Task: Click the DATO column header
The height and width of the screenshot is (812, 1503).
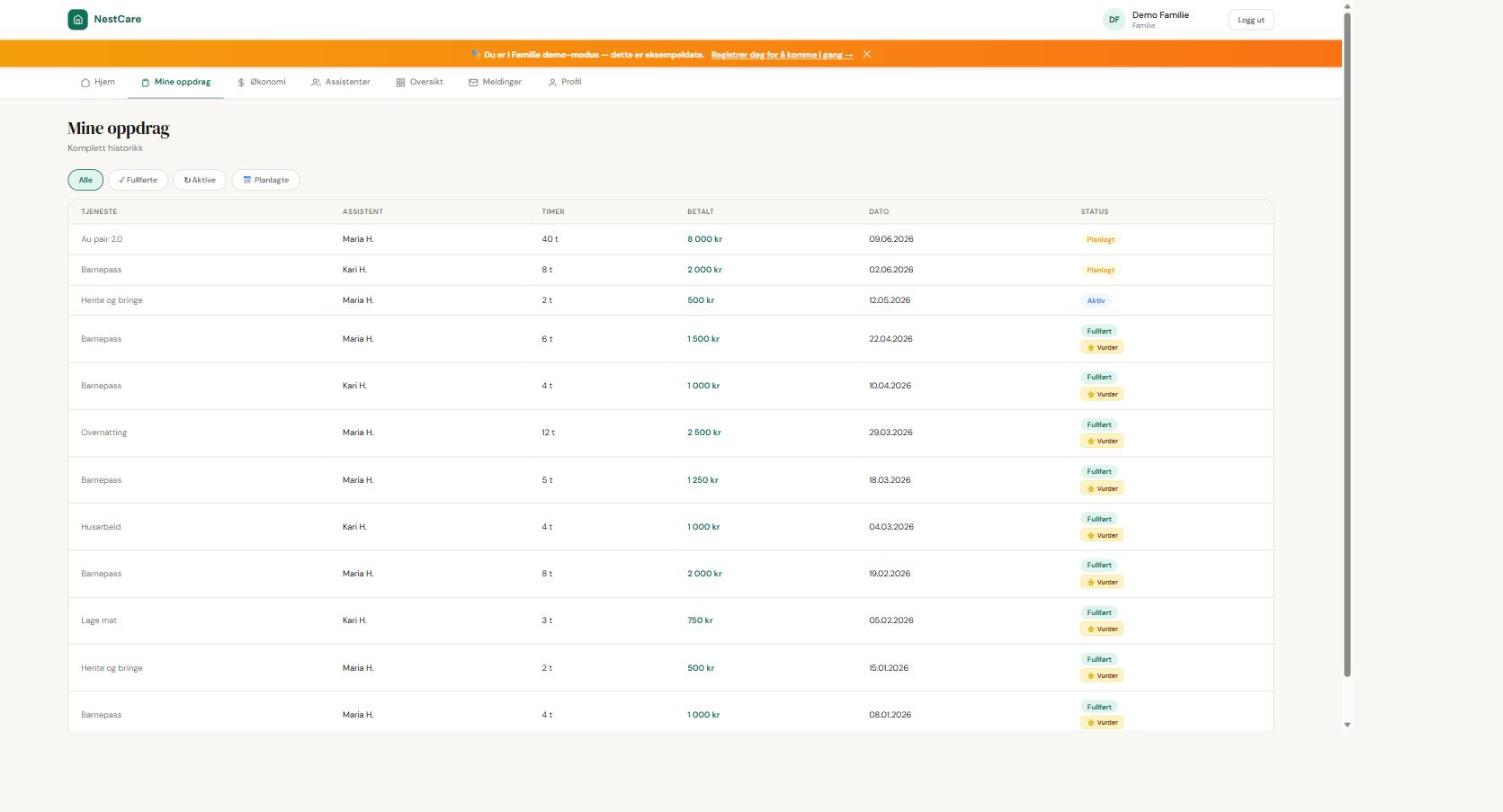Action: click(879, 212)
